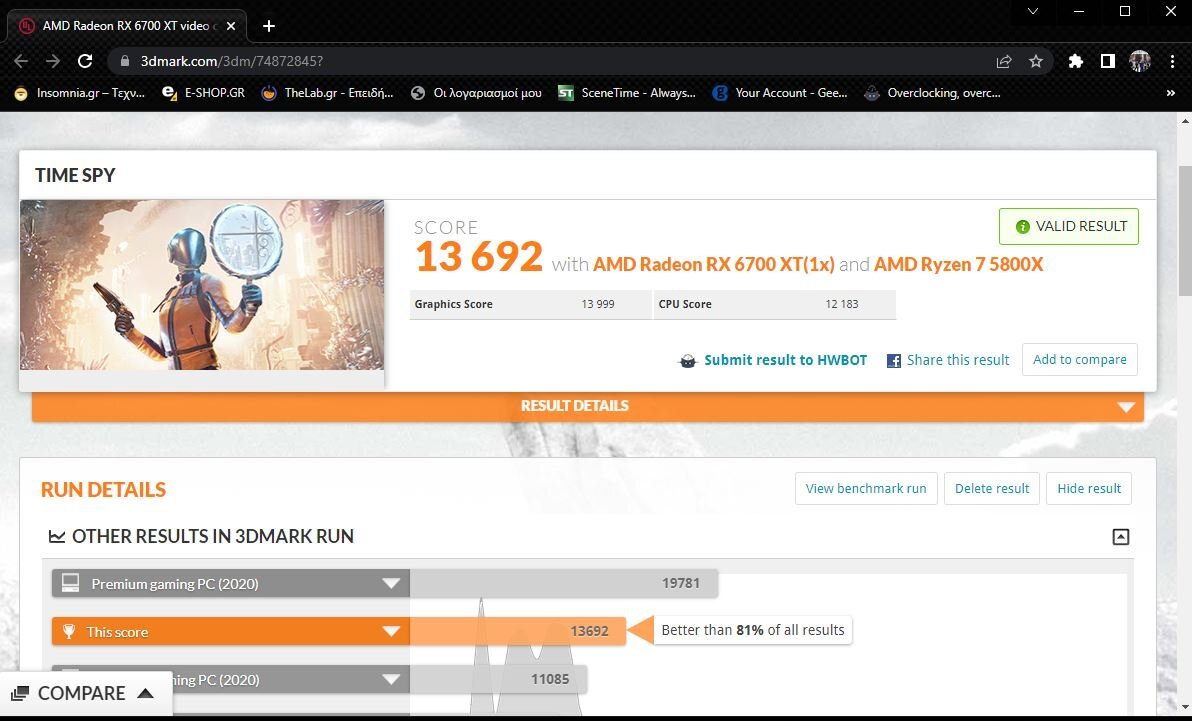The height and width of the screenshot is (721, 1192).
Task: Share this page from address bar
Action: coord(1003,61)
